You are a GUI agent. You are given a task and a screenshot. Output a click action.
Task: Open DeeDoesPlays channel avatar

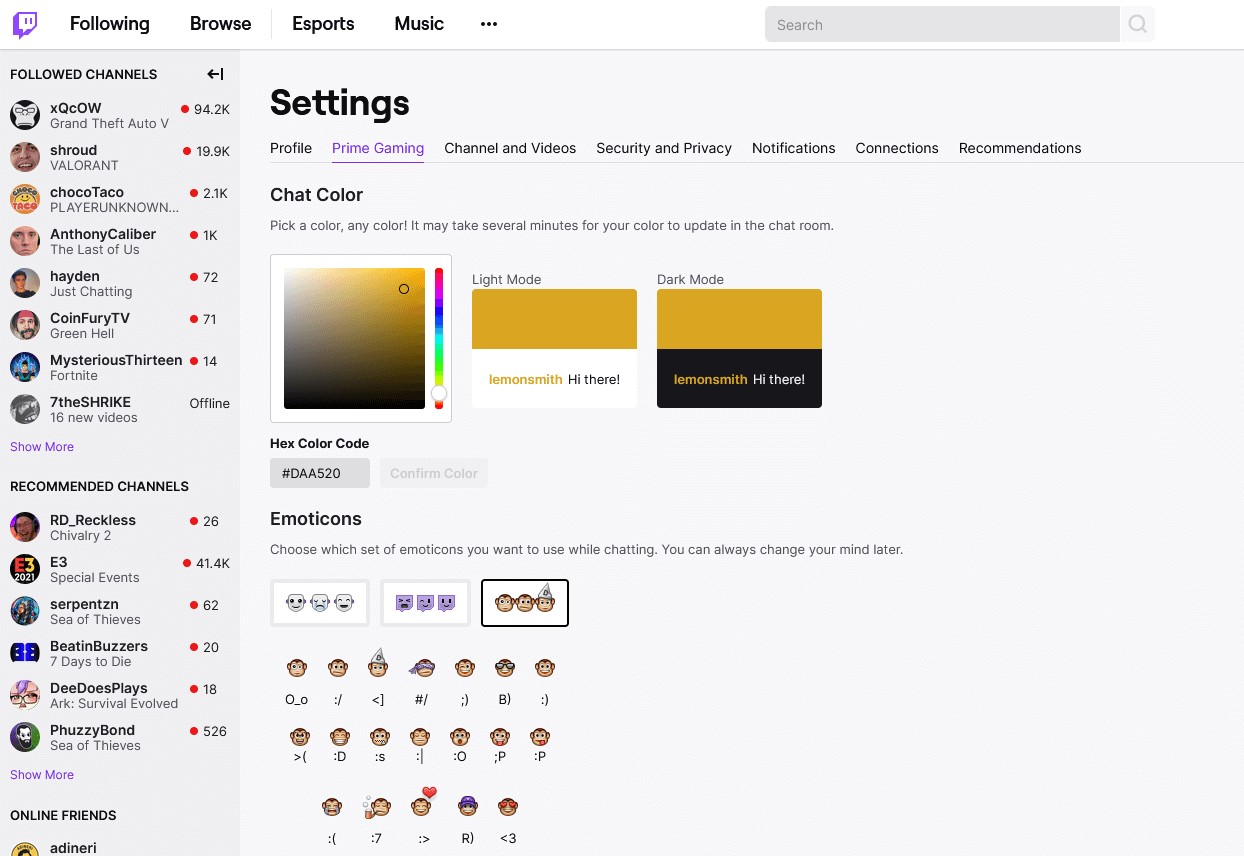(x=25, y=695)
